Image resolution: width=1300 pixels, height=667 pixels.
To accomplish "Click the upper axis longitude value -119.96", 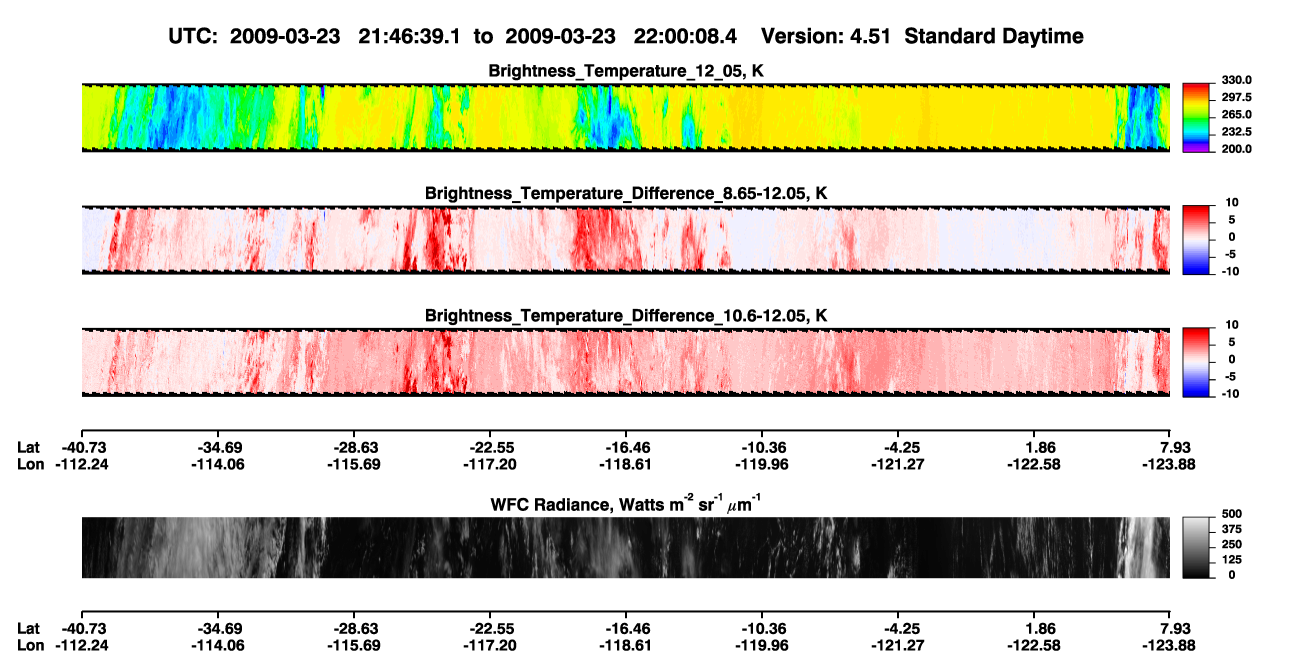I will click(x=761, y=464).
